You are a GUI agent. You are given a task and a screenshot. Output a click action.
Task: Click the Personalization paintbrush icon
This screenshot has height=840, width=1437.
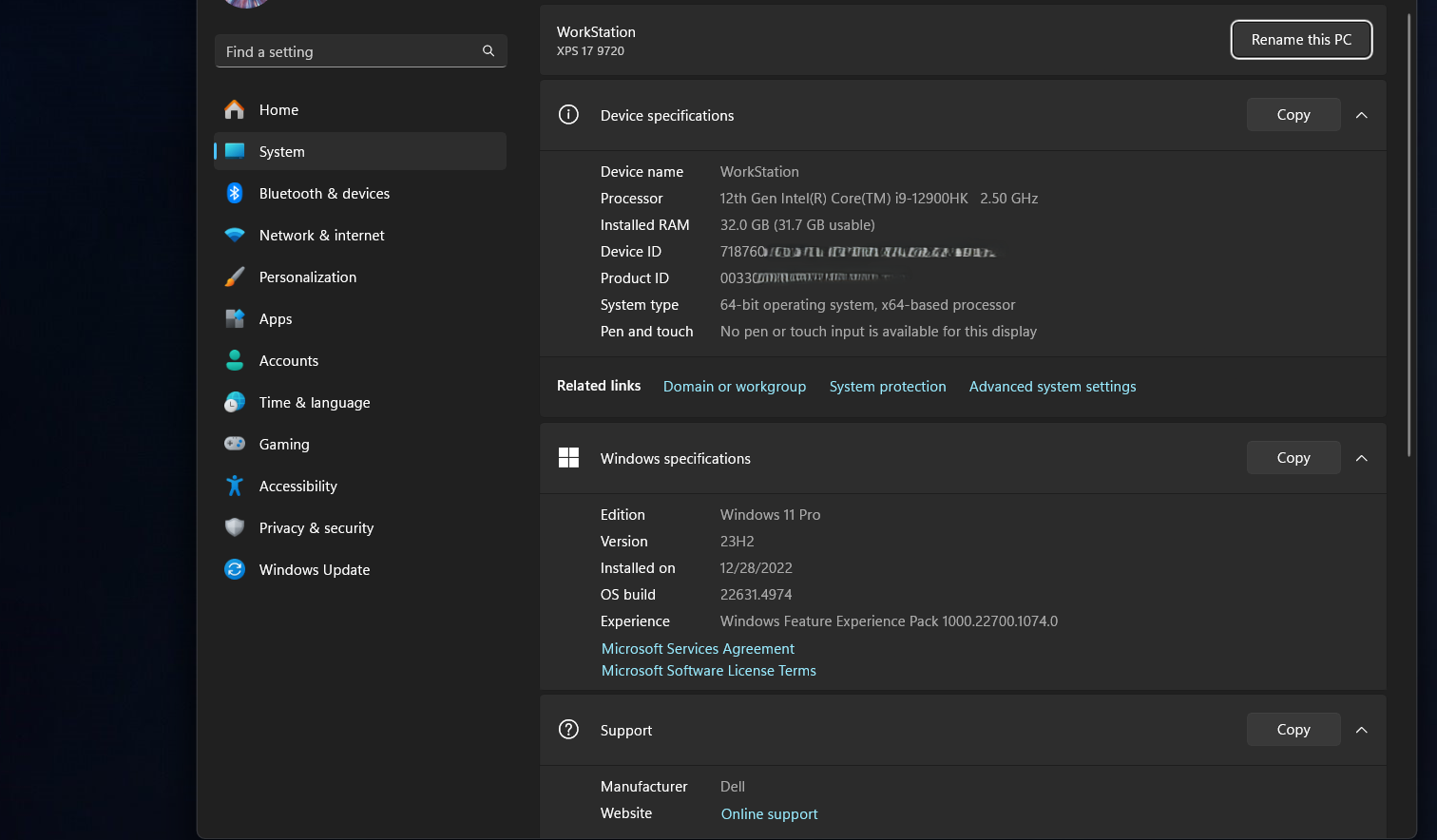[x=235, y=277]
